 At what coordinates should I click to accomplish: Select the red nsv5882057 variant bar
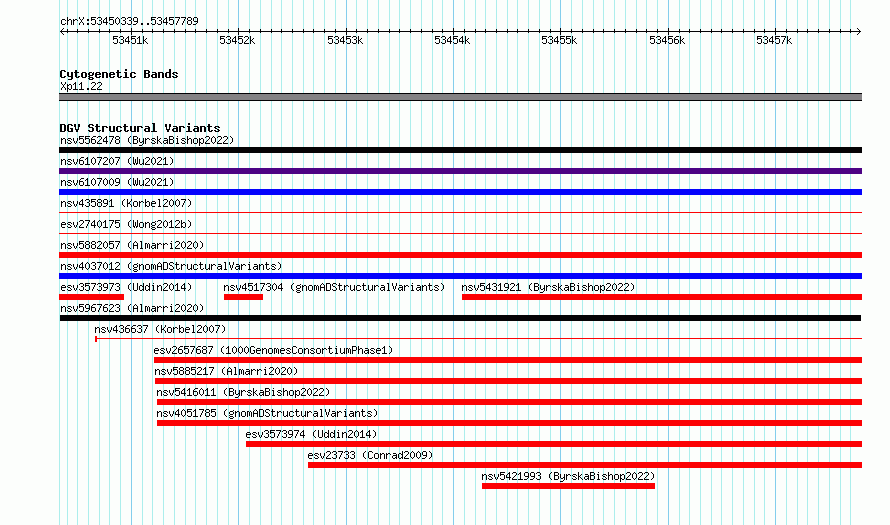click(460, 255)
